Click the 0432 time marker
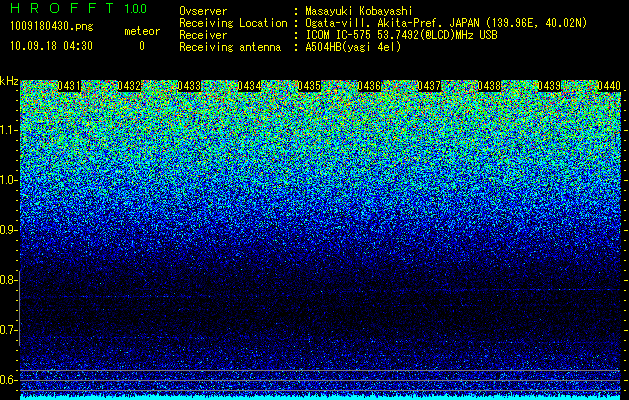 tap(129, 86)
